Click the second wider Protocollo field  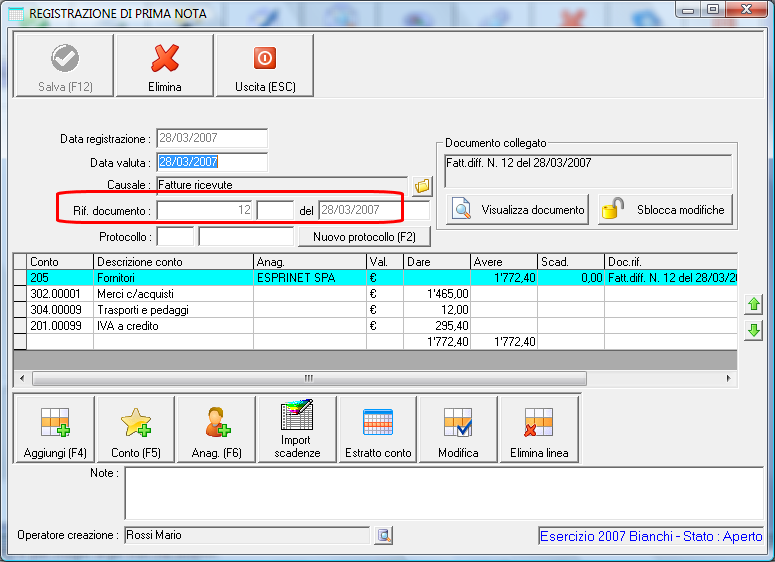pyautogui.click(x=246, y=236)
